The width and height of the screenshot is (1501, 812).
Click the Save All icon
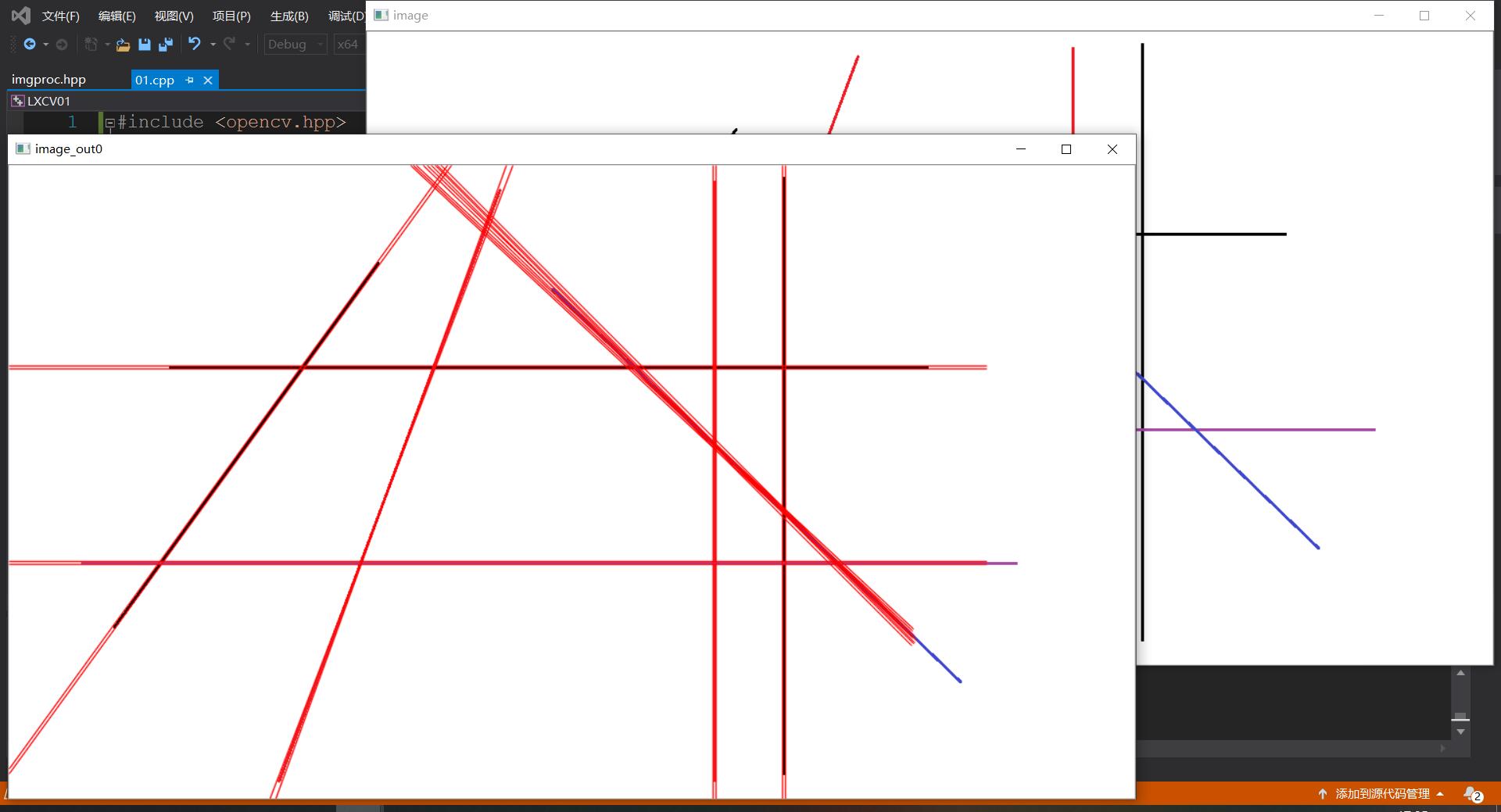click(165, 45)
